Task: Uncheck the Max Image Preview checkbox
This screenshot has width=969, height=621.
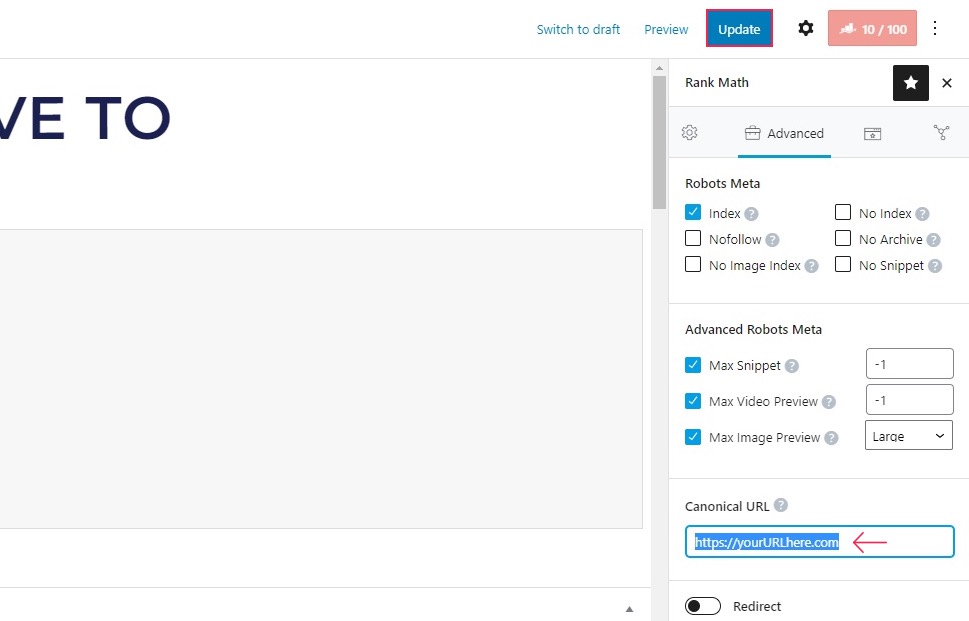Action: 693,437
